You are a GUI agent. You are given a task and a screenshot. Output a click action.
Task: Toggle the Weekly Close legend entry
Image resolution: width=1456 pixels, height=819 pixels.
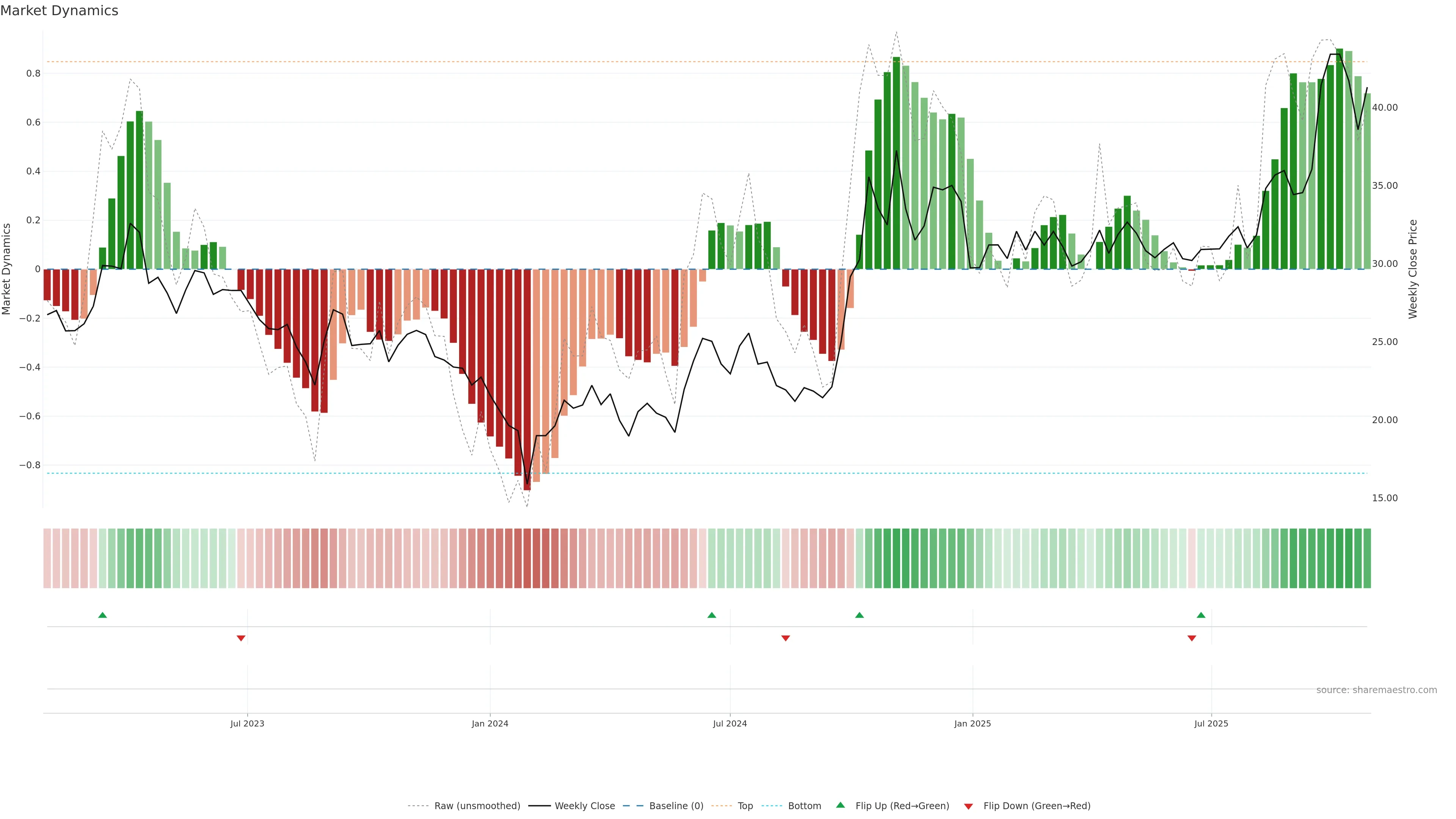pos(584,805)
